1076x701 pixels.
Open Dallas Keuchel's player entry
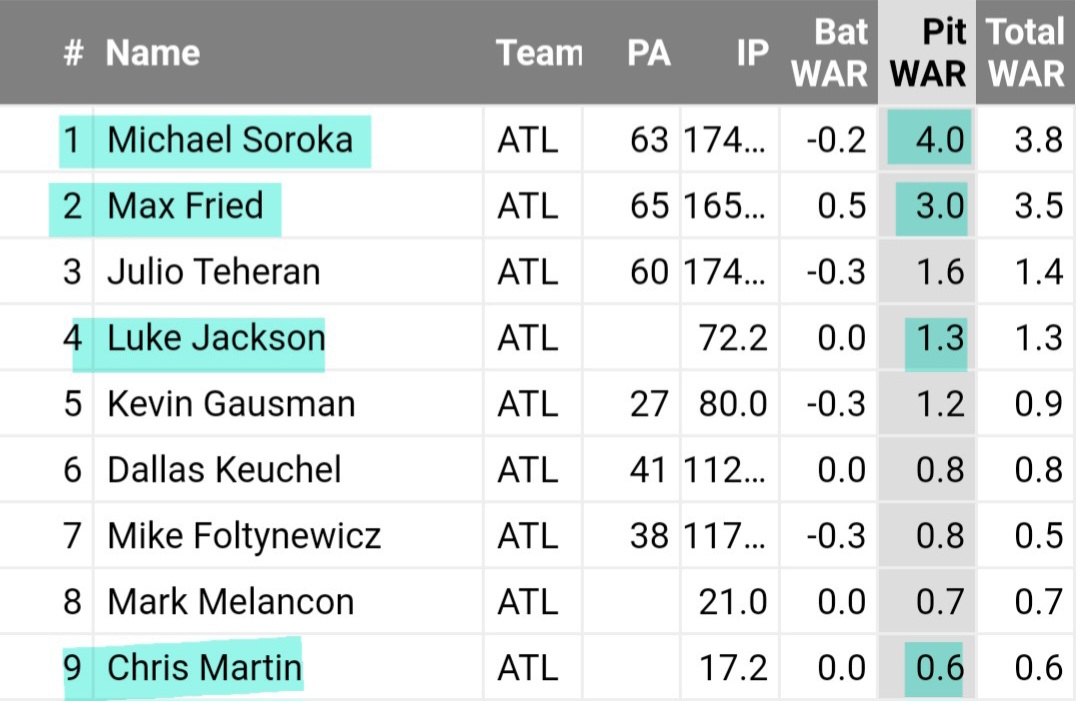click(224, 469)
